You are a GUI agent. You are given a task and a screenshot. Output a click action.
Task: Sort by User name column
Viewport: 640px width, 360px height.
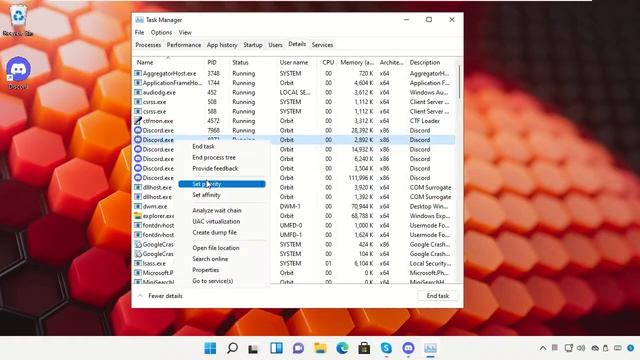[297, 62]
